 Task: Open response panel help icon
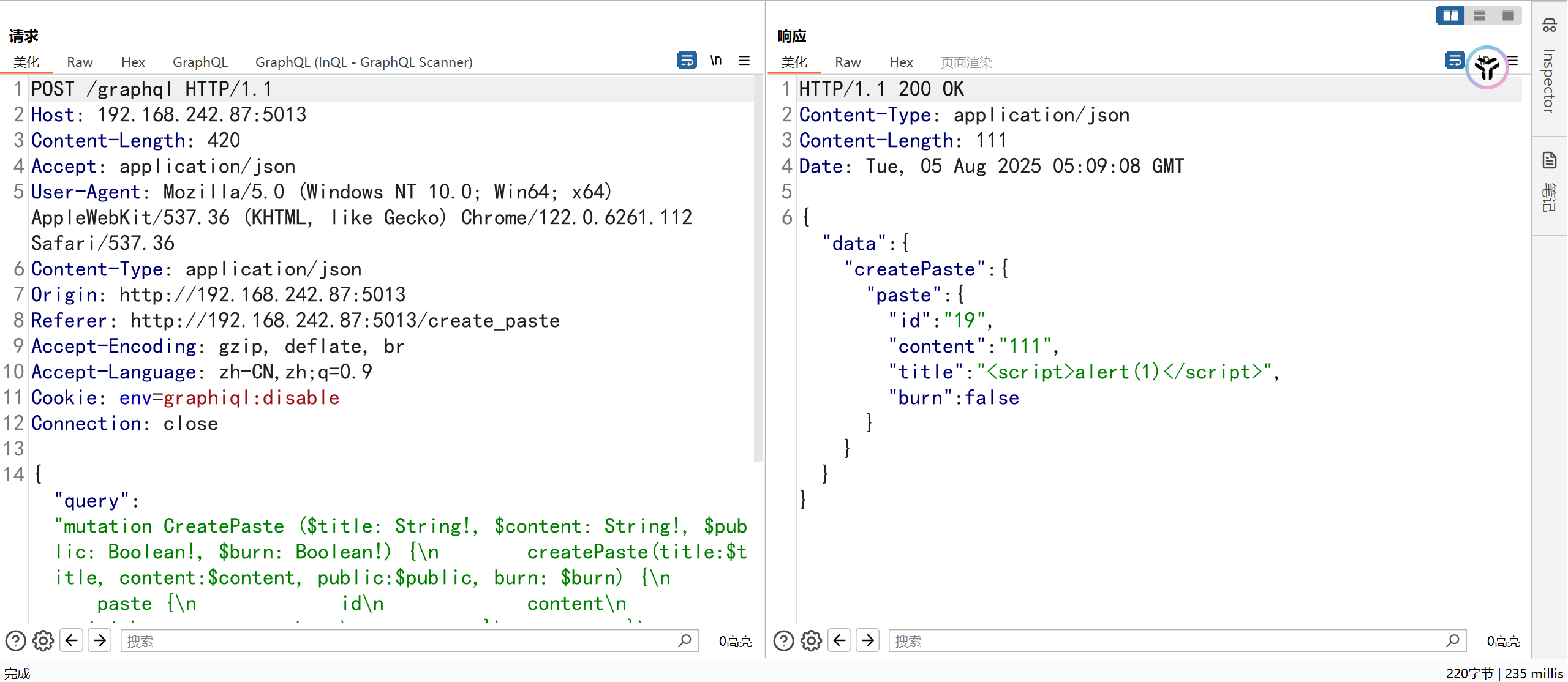tap(783, 641)
